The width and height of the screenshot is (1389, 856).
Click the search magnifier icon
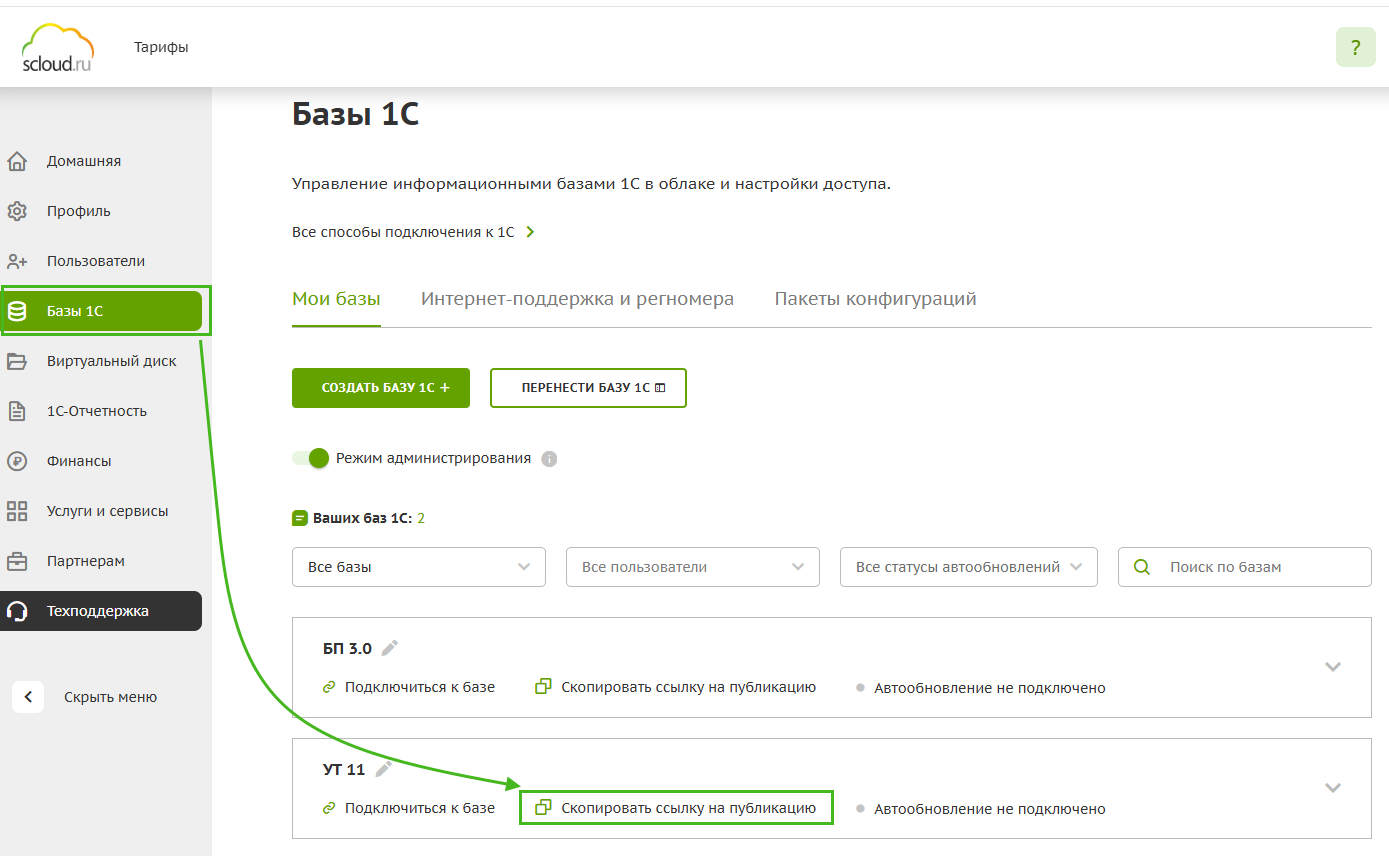[1143, 567]
